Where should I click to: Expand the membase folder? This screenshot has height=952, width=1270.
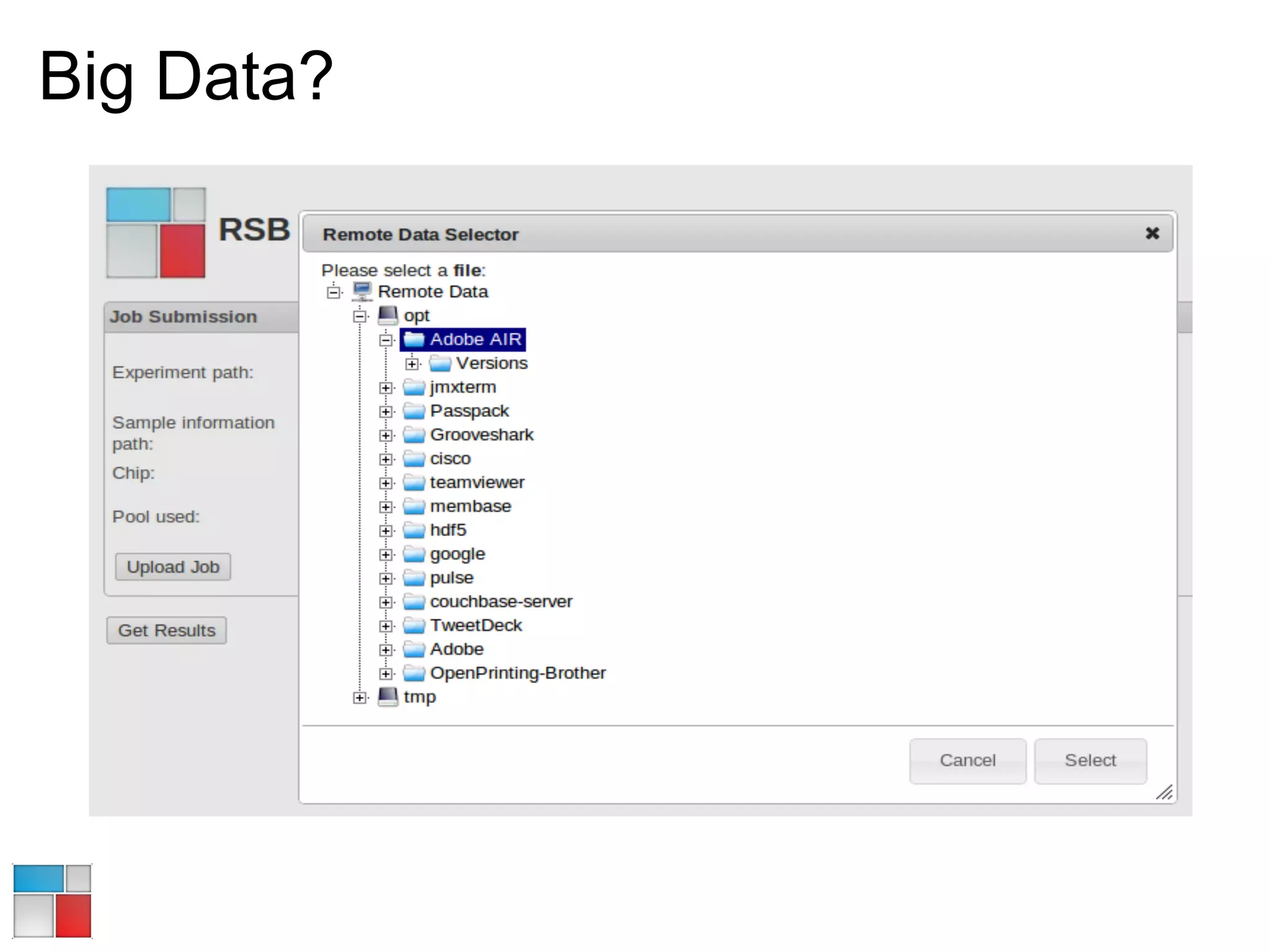(x=386, y=507)
